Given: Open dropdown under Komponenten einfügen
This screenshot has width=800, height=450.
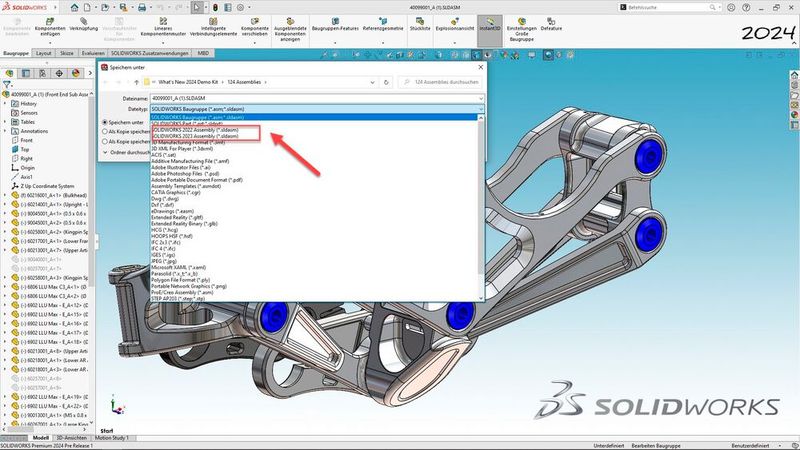Looking at the screenshot, I should 50,43.
